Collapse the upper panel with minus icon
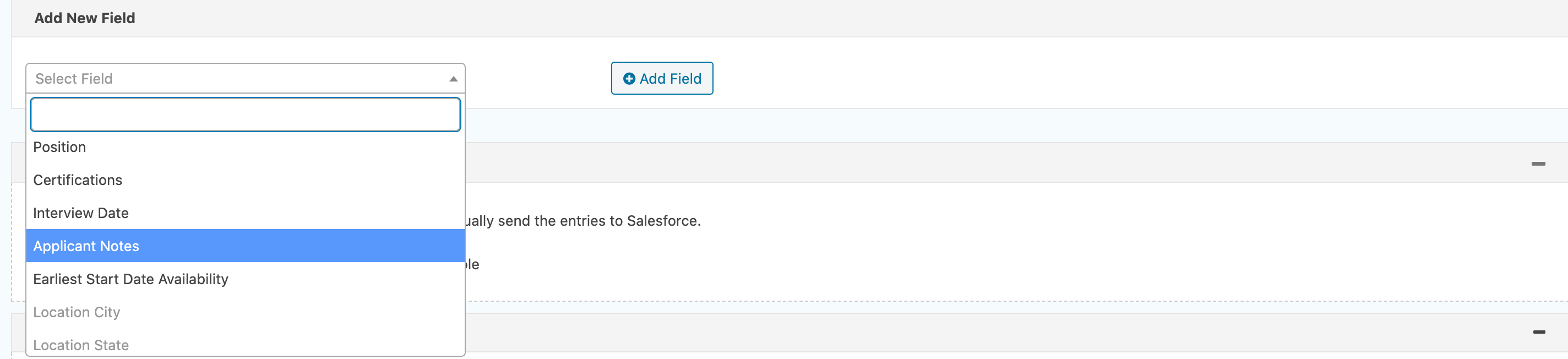The width and height of the screenshot is (1568, 359). click(1538, 164)
